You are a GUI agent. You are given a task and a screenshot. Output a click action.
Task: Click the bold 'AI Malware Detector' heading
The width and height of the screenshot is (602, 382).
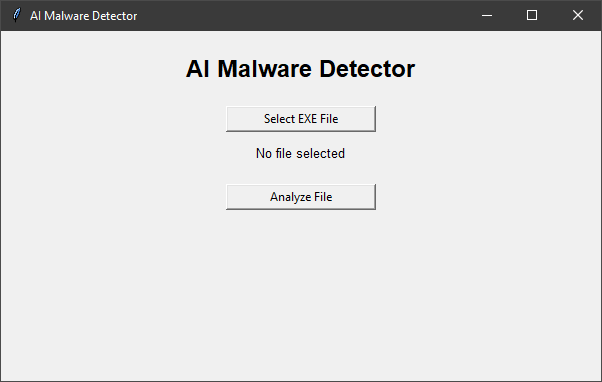coord(300,69)
